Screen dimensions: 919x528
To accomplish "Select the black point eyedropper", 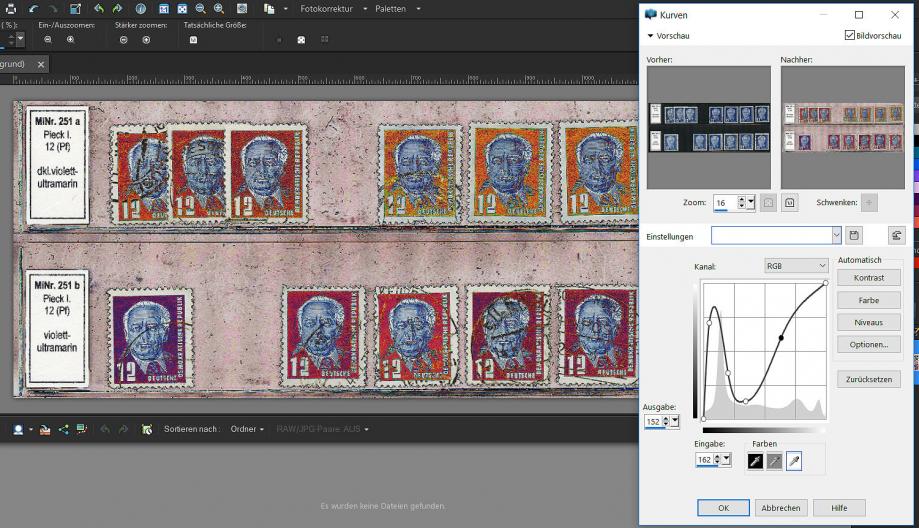I will (755, 461).
